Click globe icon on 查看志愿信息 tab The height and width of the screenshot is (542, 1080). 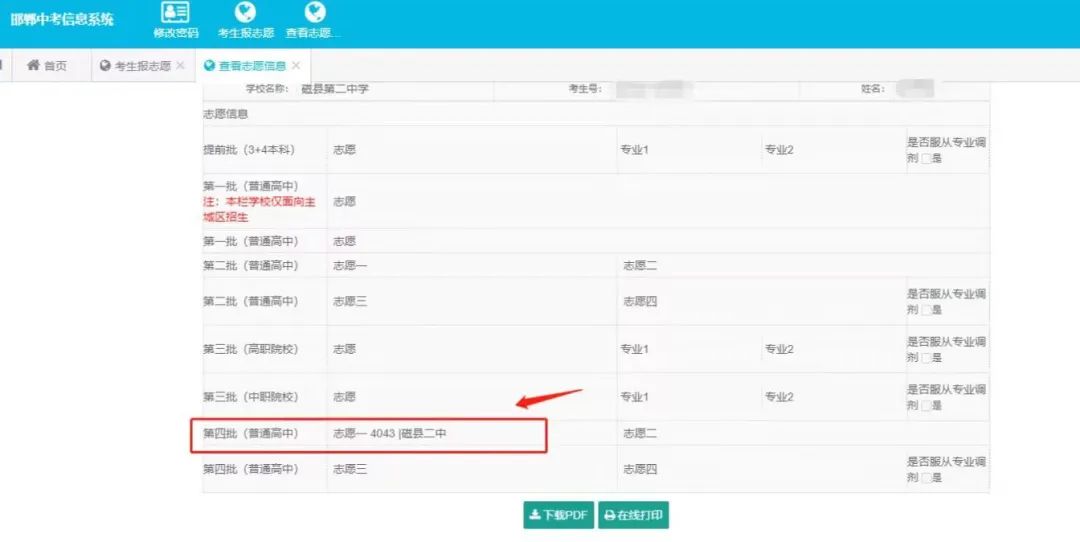[209, 66]
